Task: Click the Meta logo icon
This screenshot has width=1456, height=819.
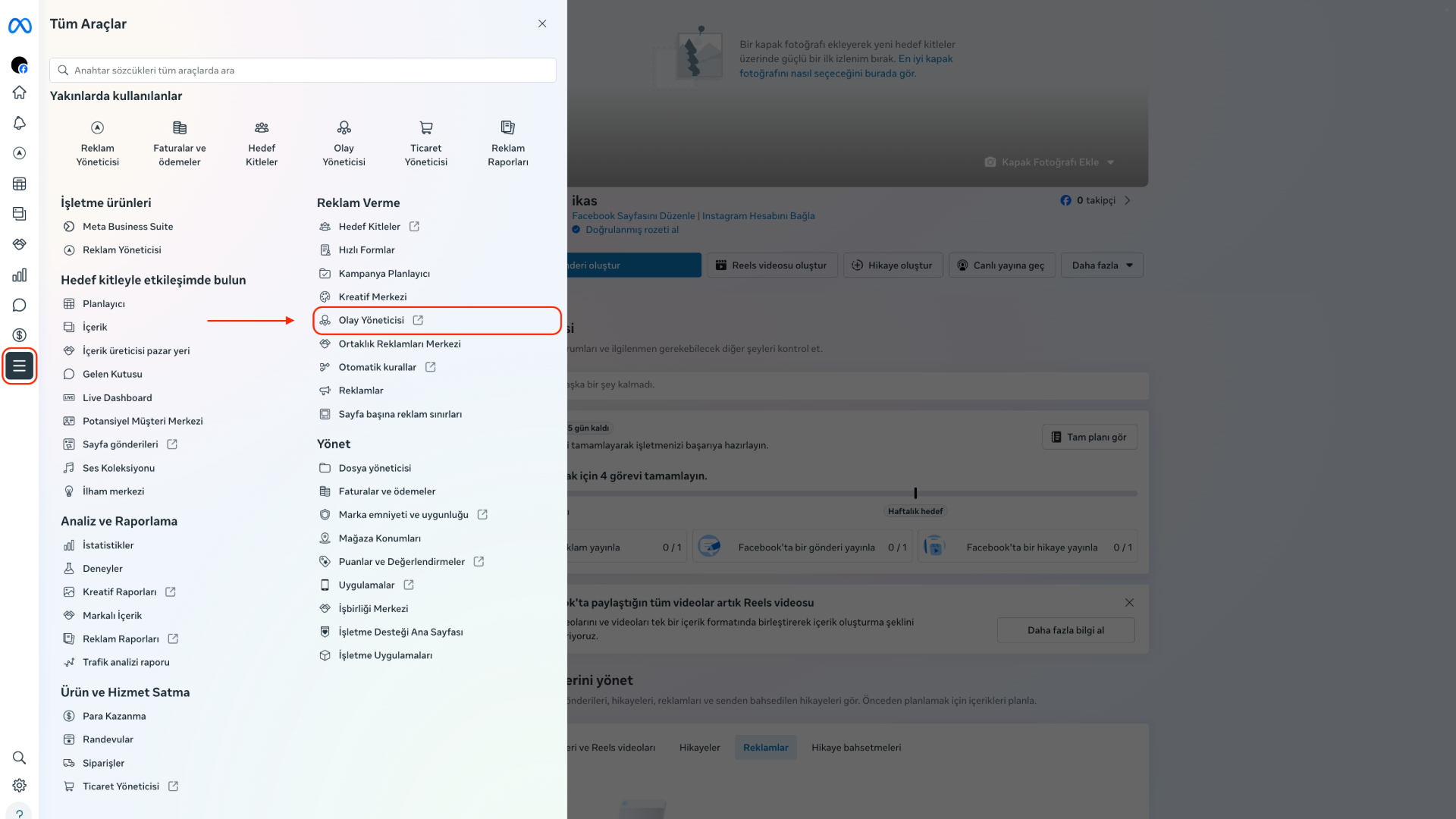Action: (x=20, y=26)
